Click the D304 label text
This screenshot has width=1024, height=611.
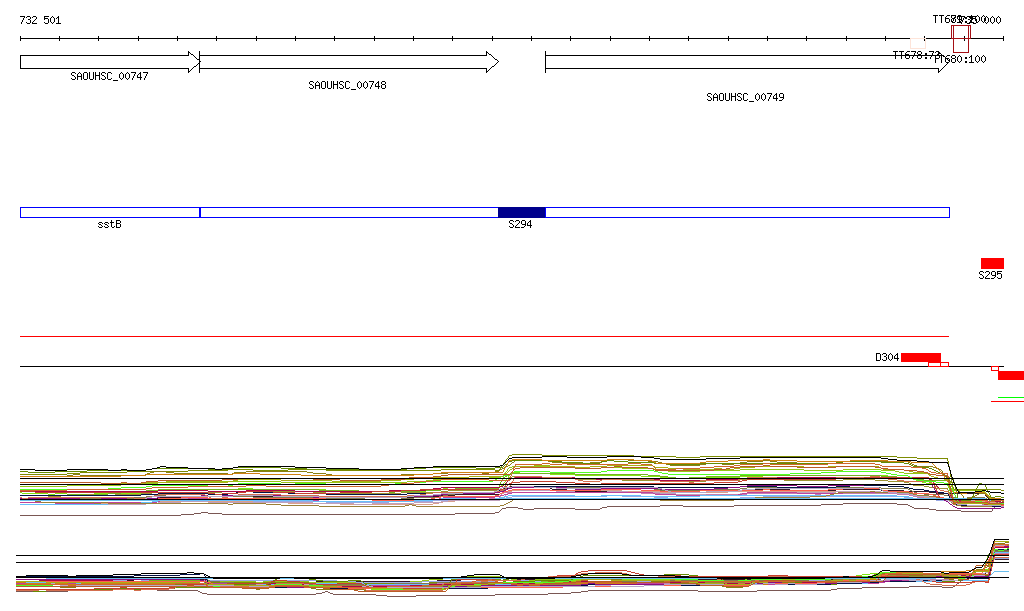[x=887, y=357]
